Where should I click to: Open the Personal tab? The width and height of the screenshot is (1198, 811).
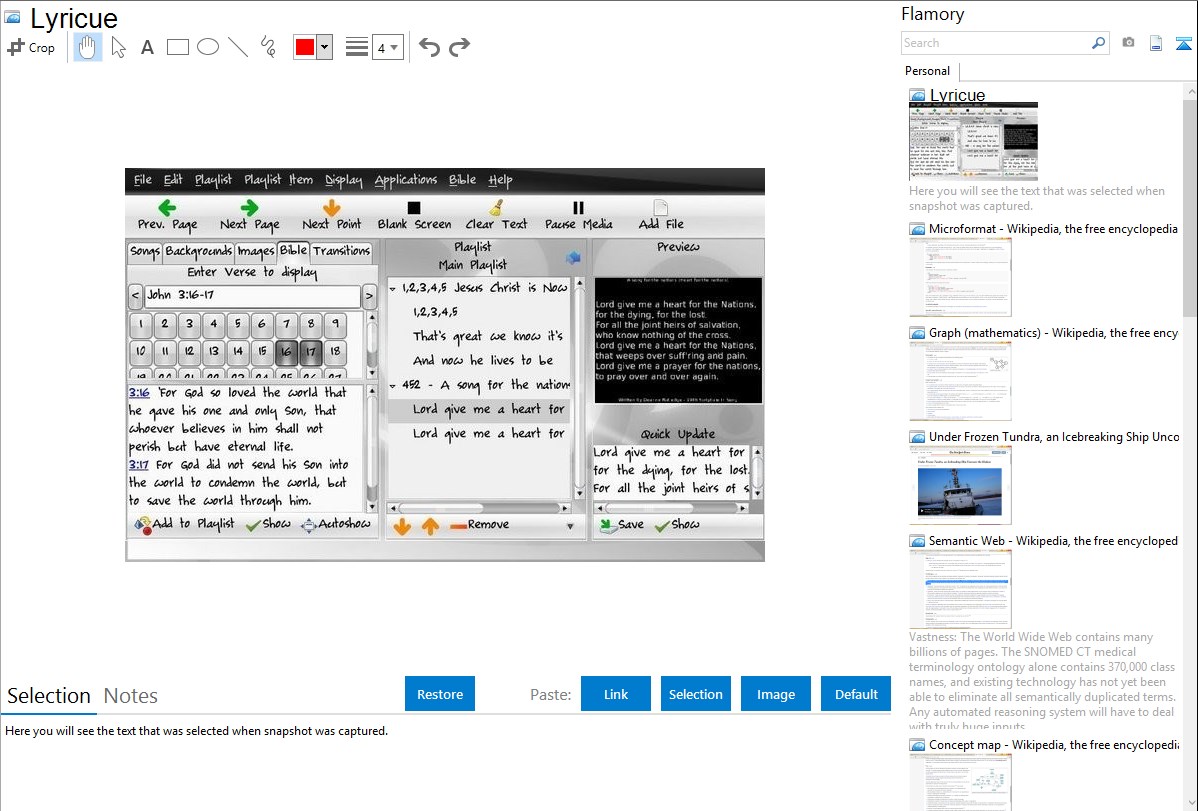(927, 71)
